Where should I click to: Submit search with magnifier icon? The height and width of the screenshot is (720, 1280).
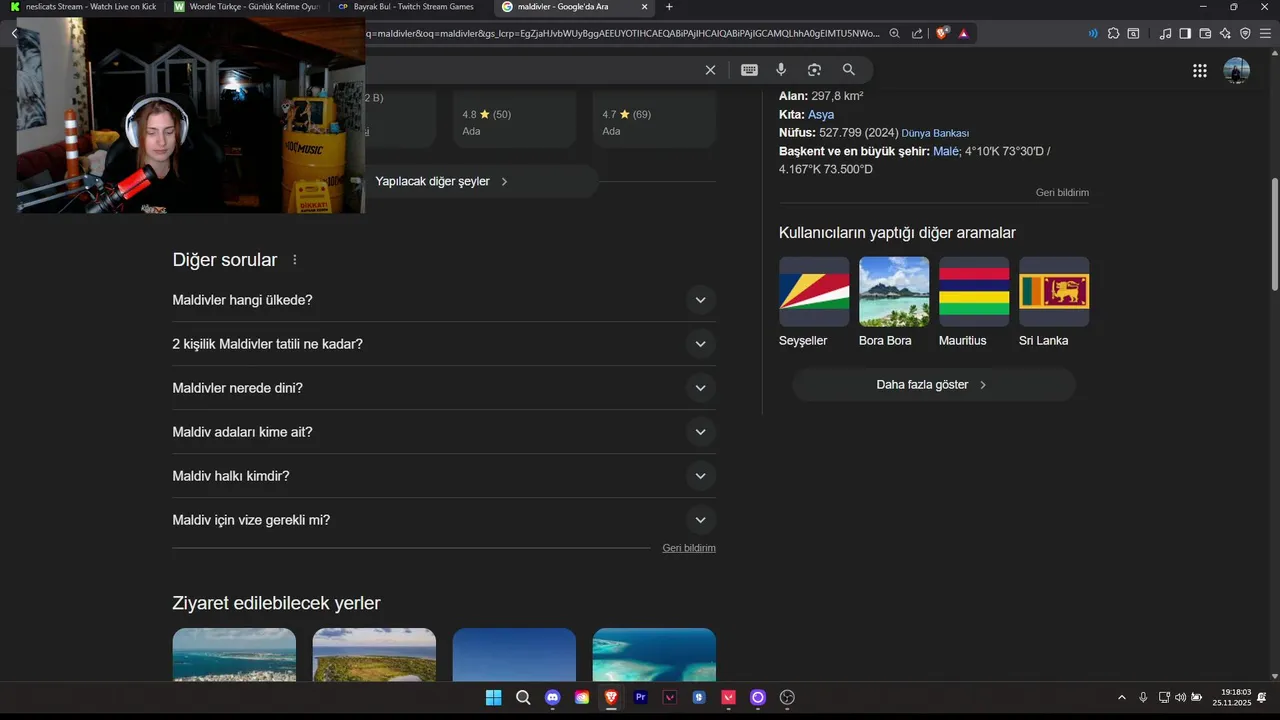click(848, 70)
